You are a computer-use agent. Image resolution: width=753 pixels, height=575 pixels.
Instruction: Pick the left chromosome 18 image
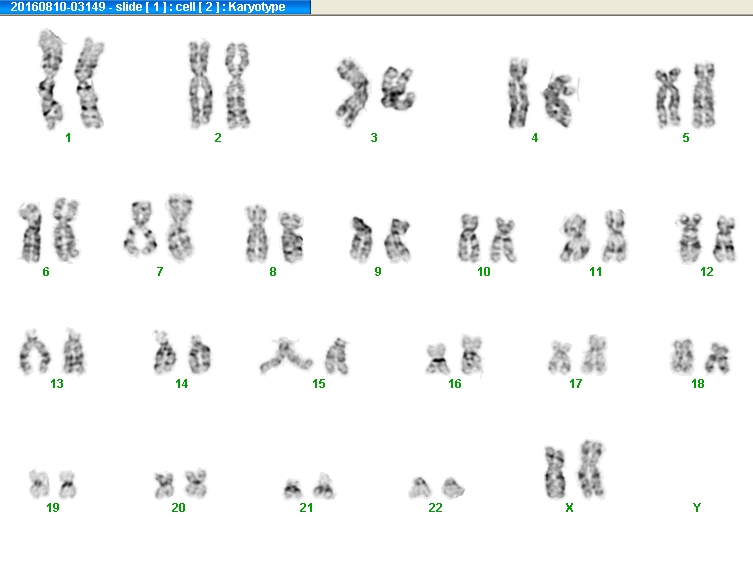(682, 356)
